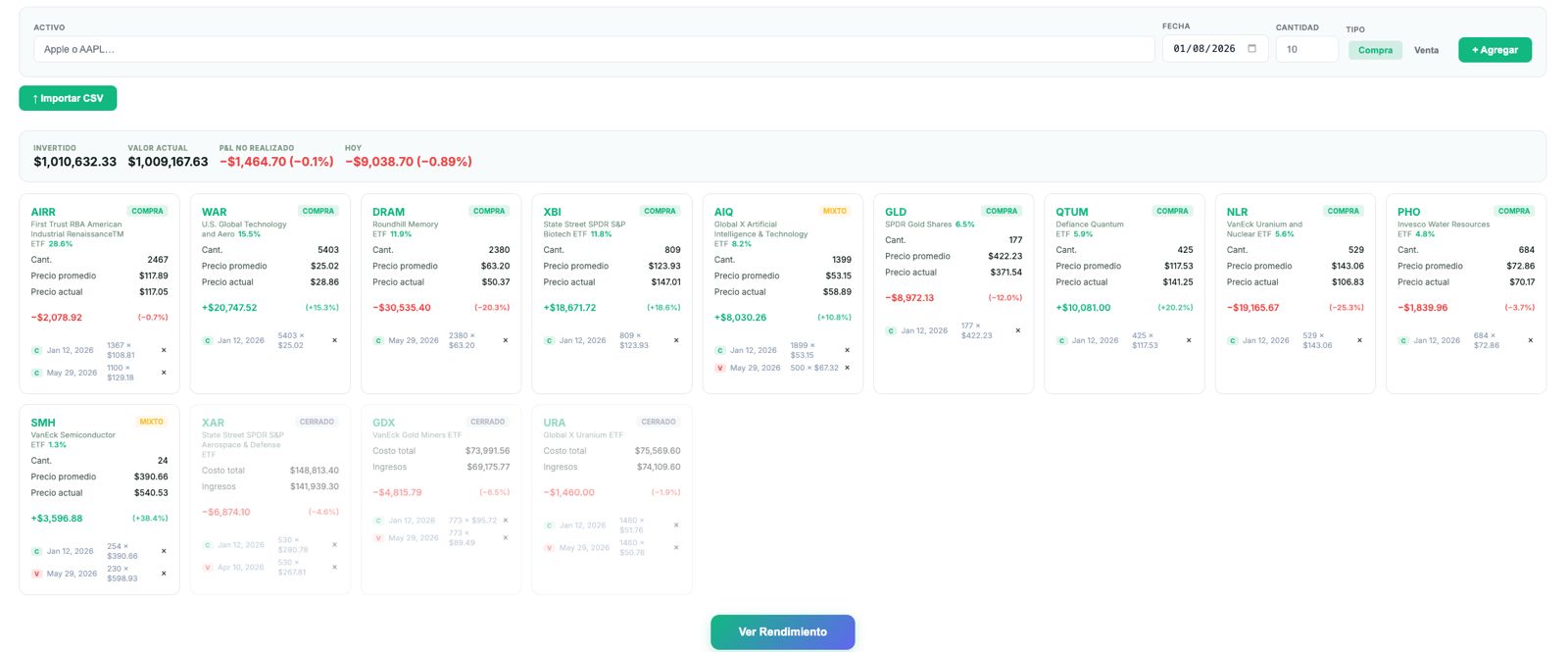Click Hoy value −$9,038.70
The image size is (1568, 652).
[409, 162]
